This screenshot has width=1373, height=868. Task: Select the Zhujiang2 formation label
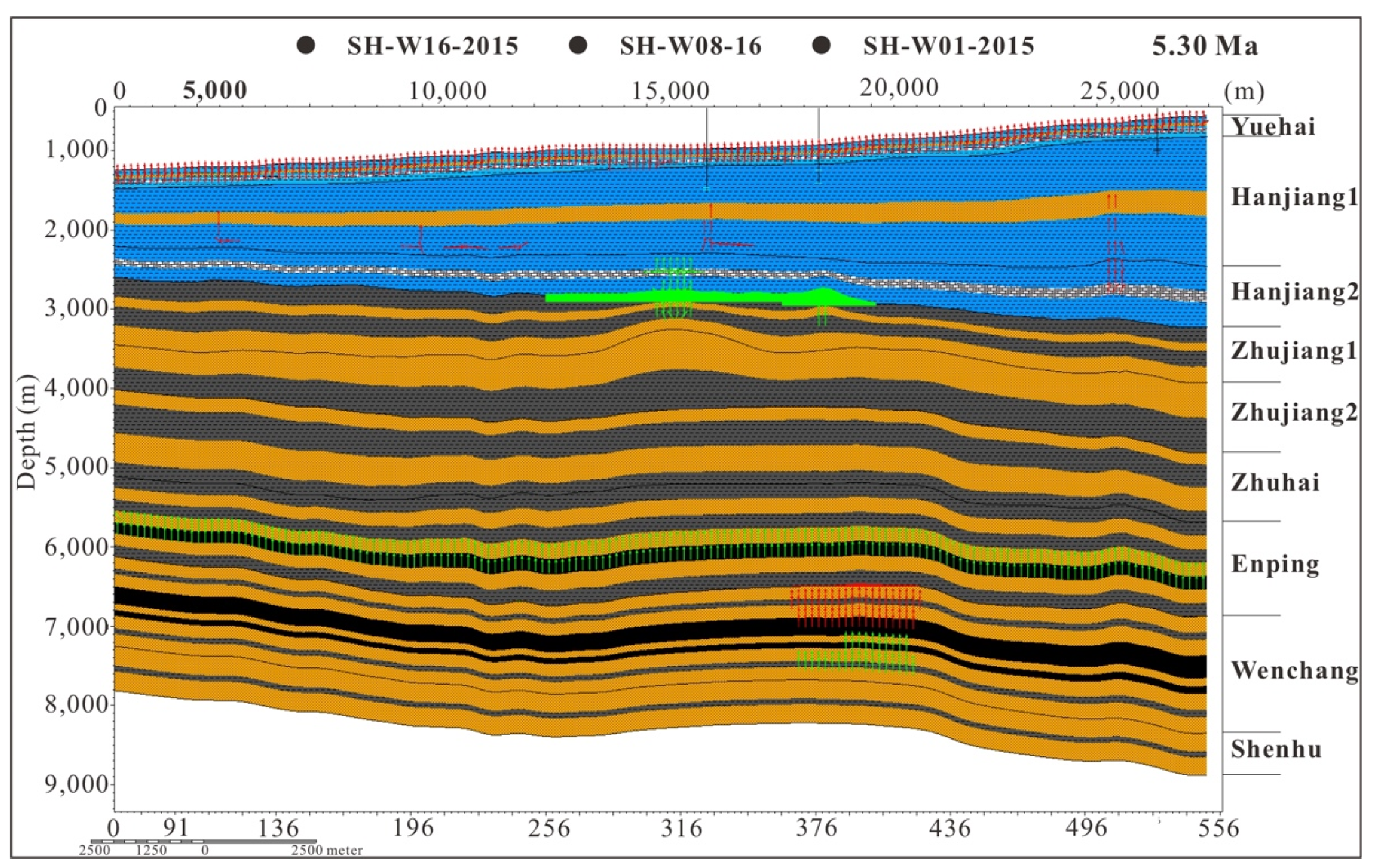click(x=1294, y=413)
